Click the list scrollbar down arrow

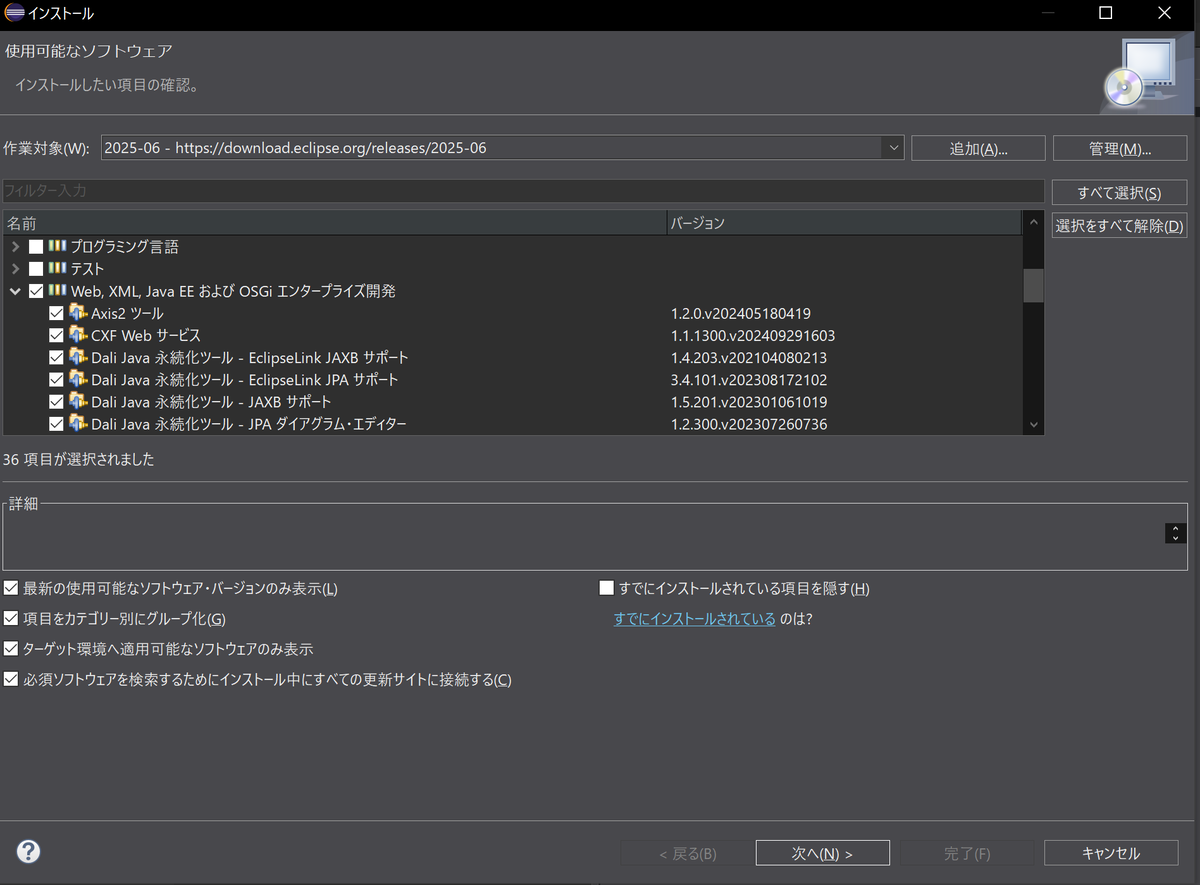(x=1034, y=425)
